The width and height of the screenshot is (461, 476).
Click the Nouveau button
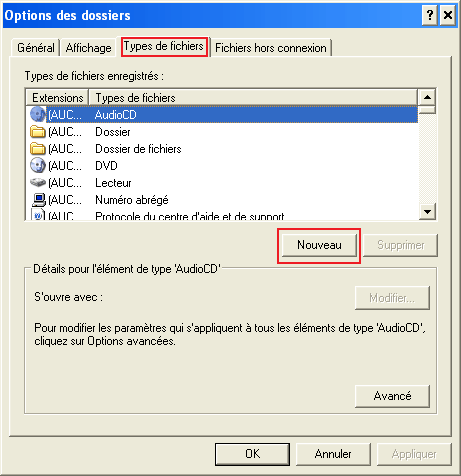pos(319,245)
